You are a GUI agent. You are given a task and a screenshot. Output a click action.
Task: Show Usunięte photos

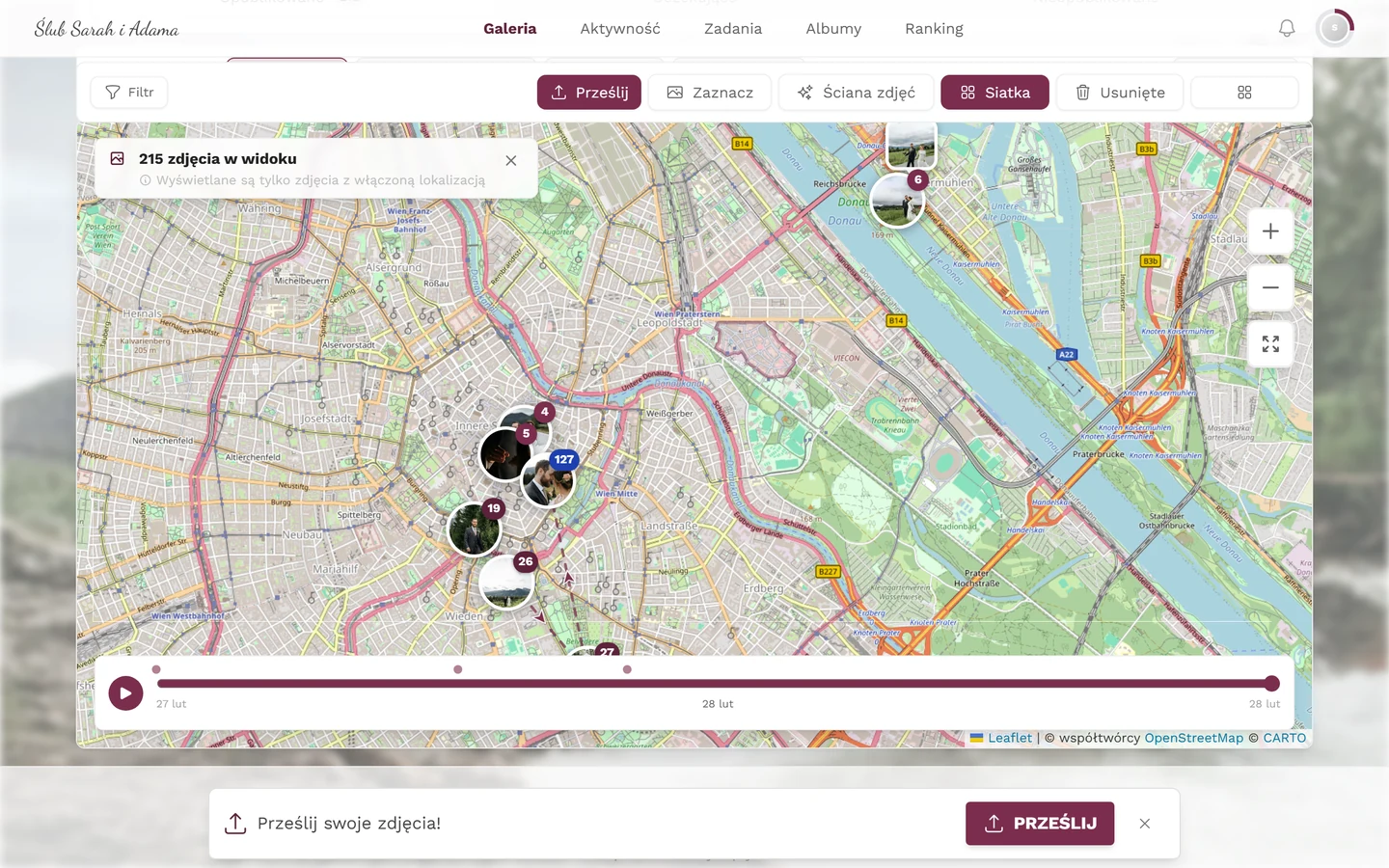click(1120, 93)
